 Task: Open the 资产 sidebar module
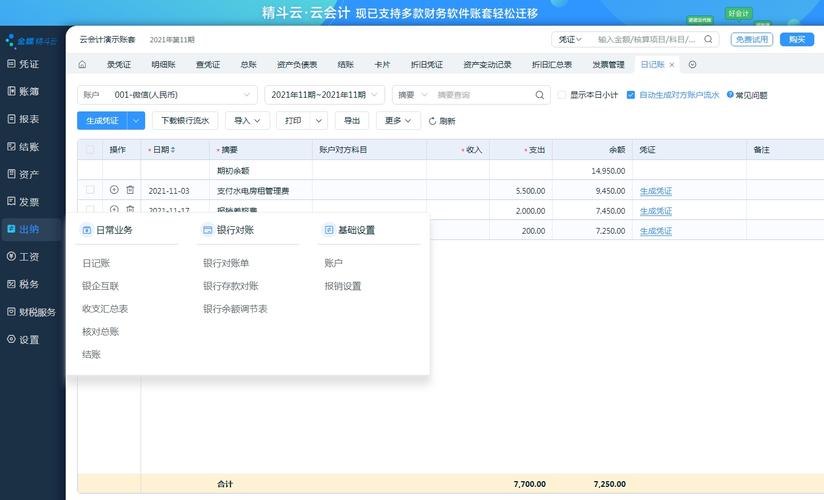point(23,174)
